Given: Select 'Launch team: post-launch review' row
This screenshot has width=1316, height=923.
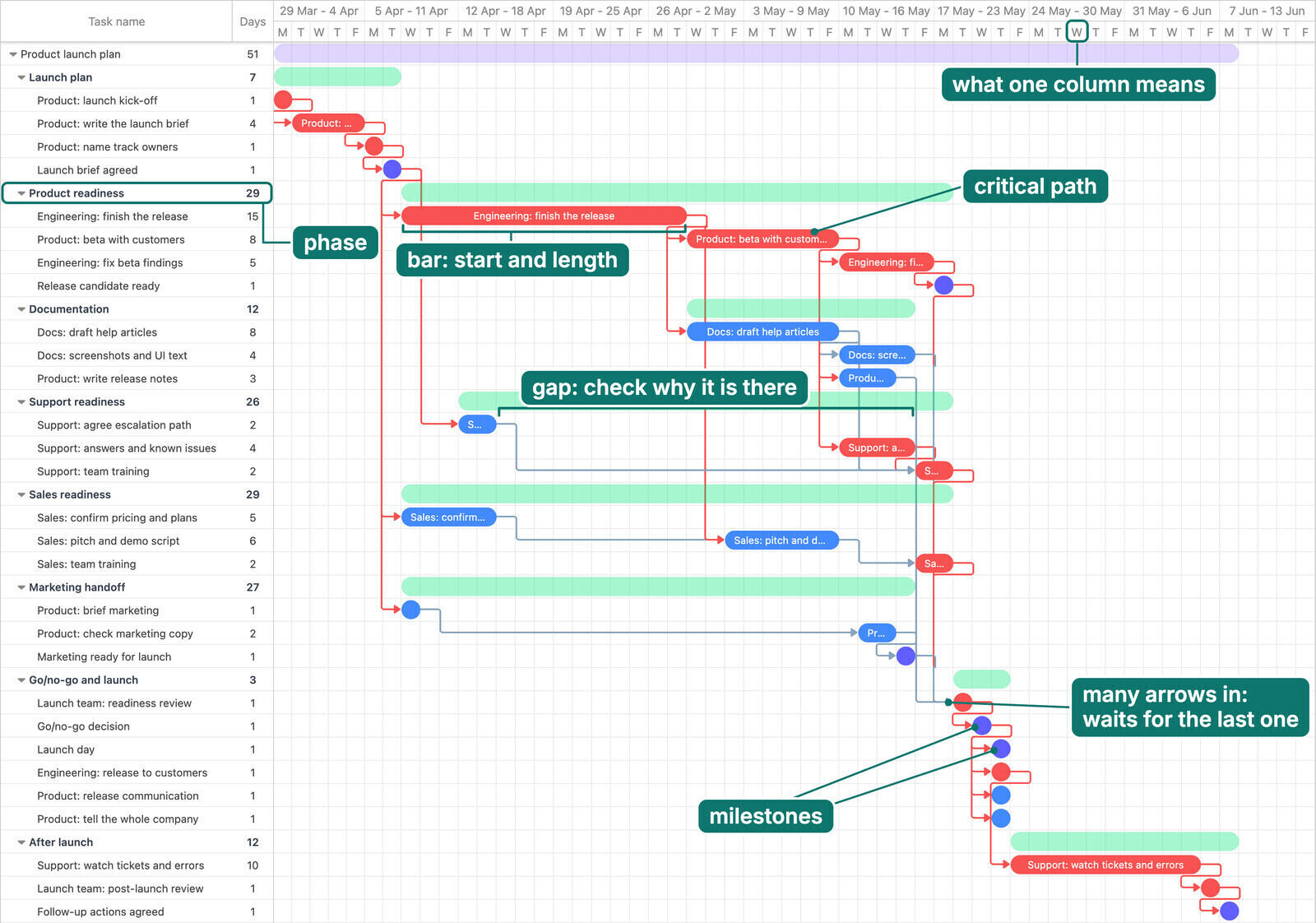Looking at the screenshot, I should coord(137,888).
